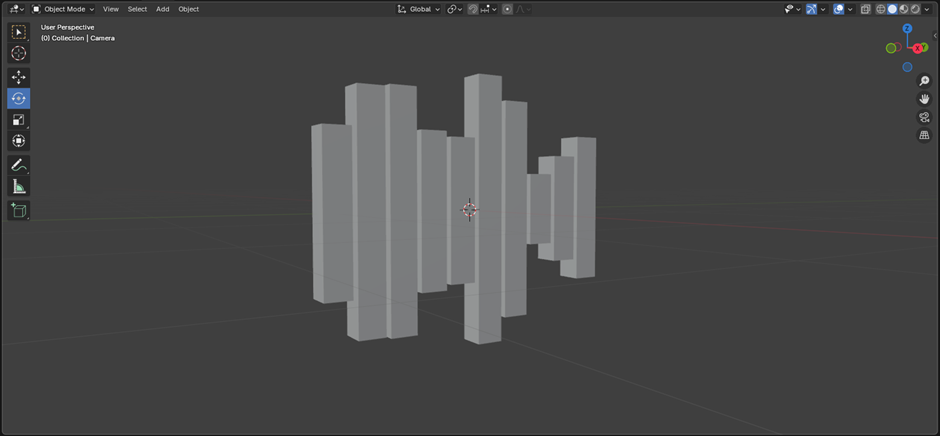Screen dimensions: 940x436
Task: Click the red X axis gizmo ball
Action: pos(918,48)
